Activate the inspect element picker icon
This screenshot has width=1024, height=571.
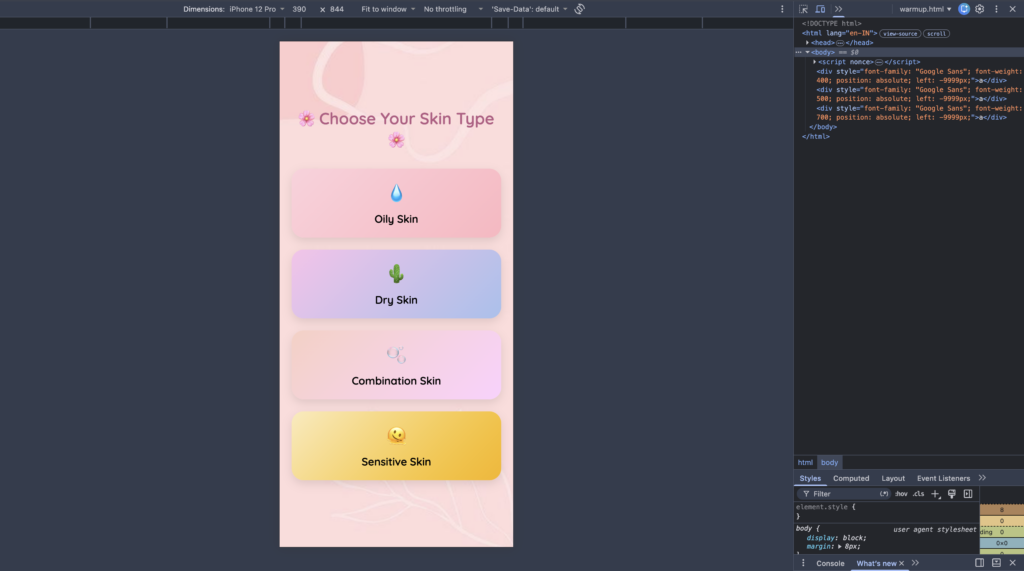pos(803,9)
